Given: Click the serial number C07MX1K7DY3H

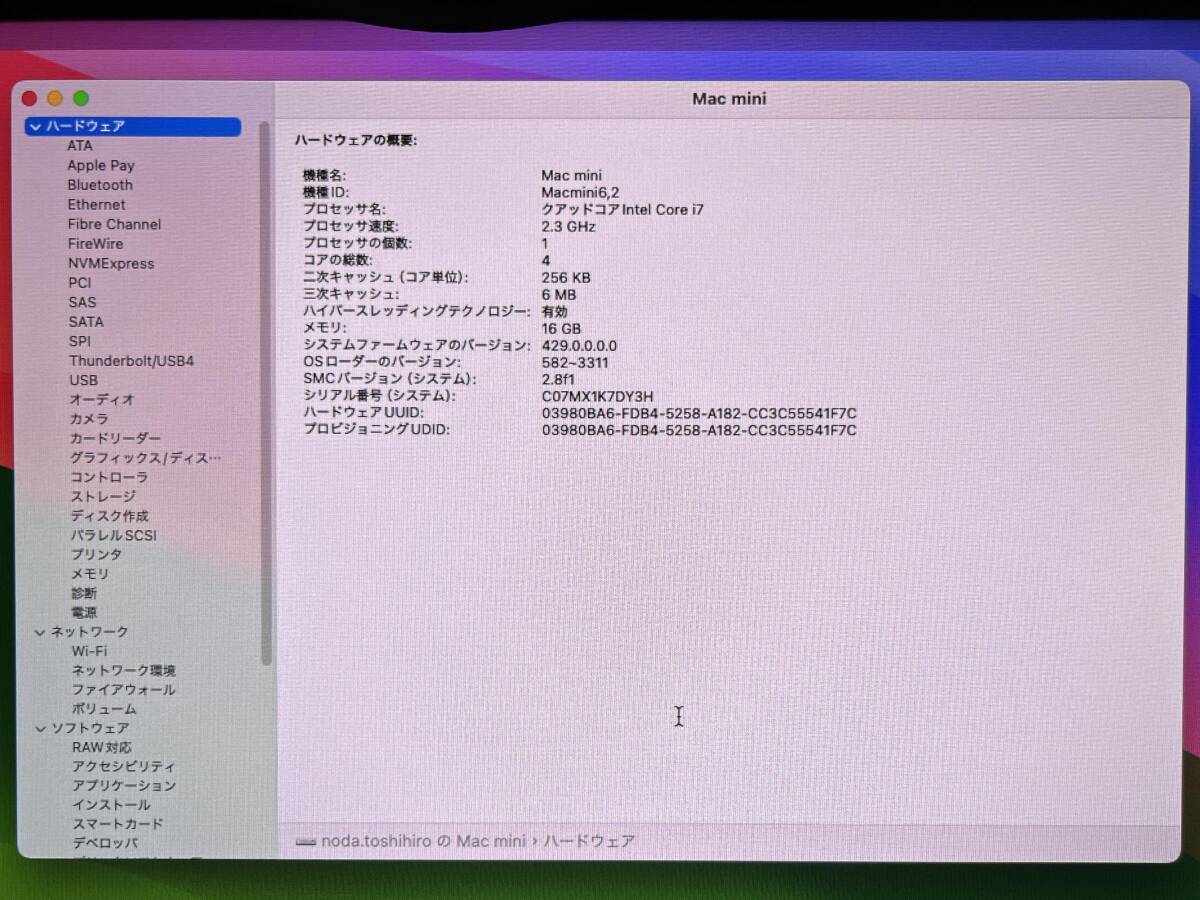Looking at the screenshot, I should 597,397.
